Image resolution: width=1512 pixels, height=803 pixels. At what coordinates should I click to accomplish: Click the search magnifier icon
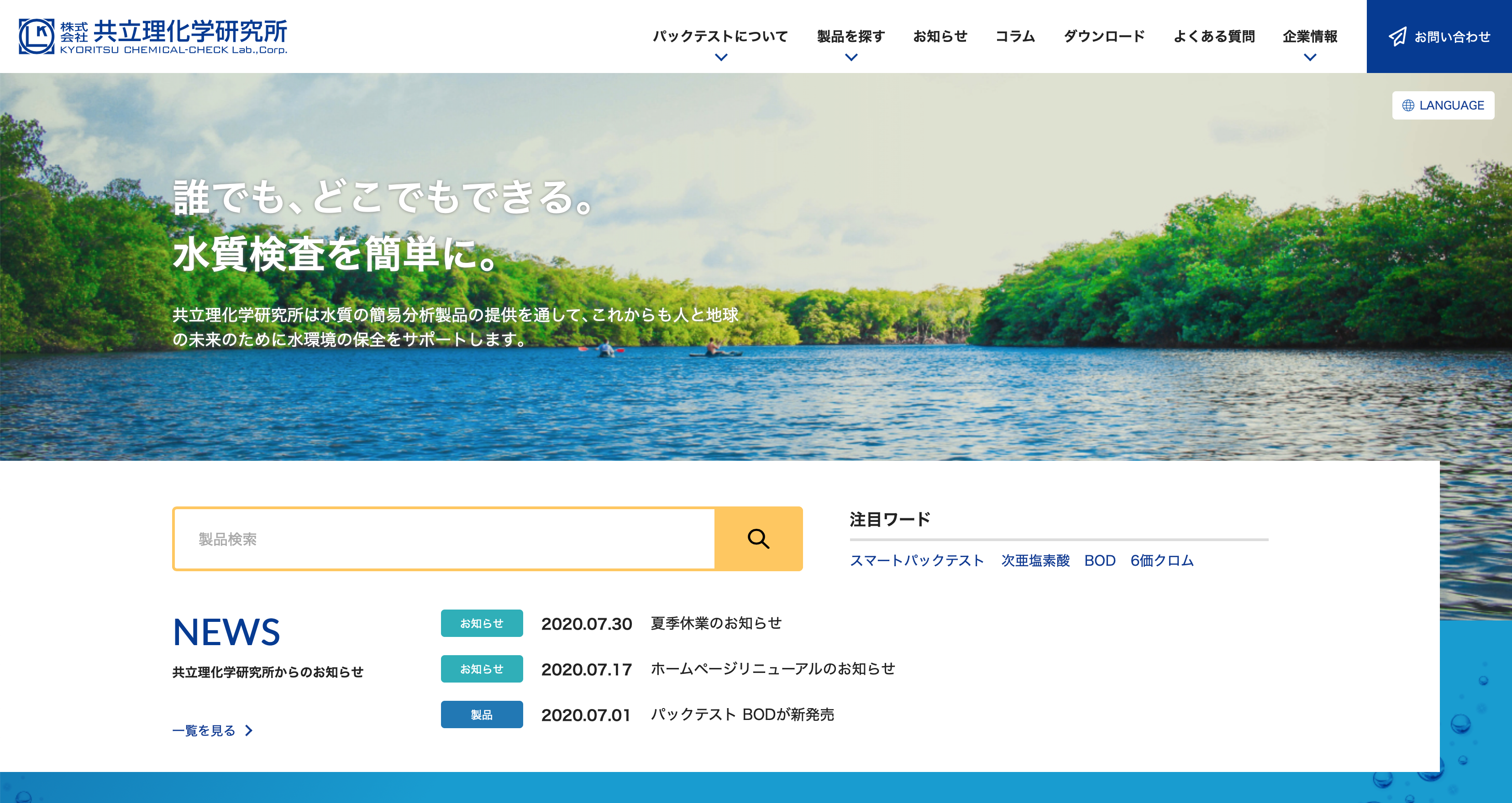tap(758, 538)
